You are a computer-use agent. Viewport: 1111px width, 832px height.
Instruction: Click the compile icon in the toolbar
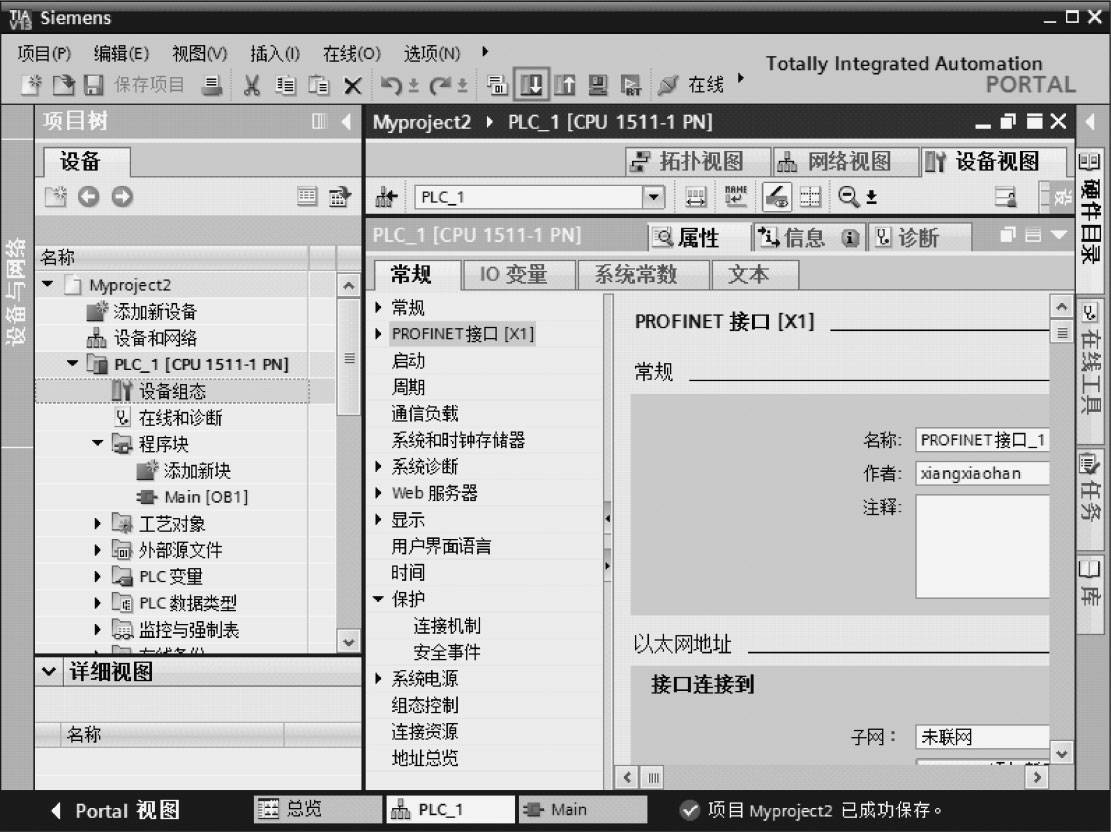[x=497, y=85]
